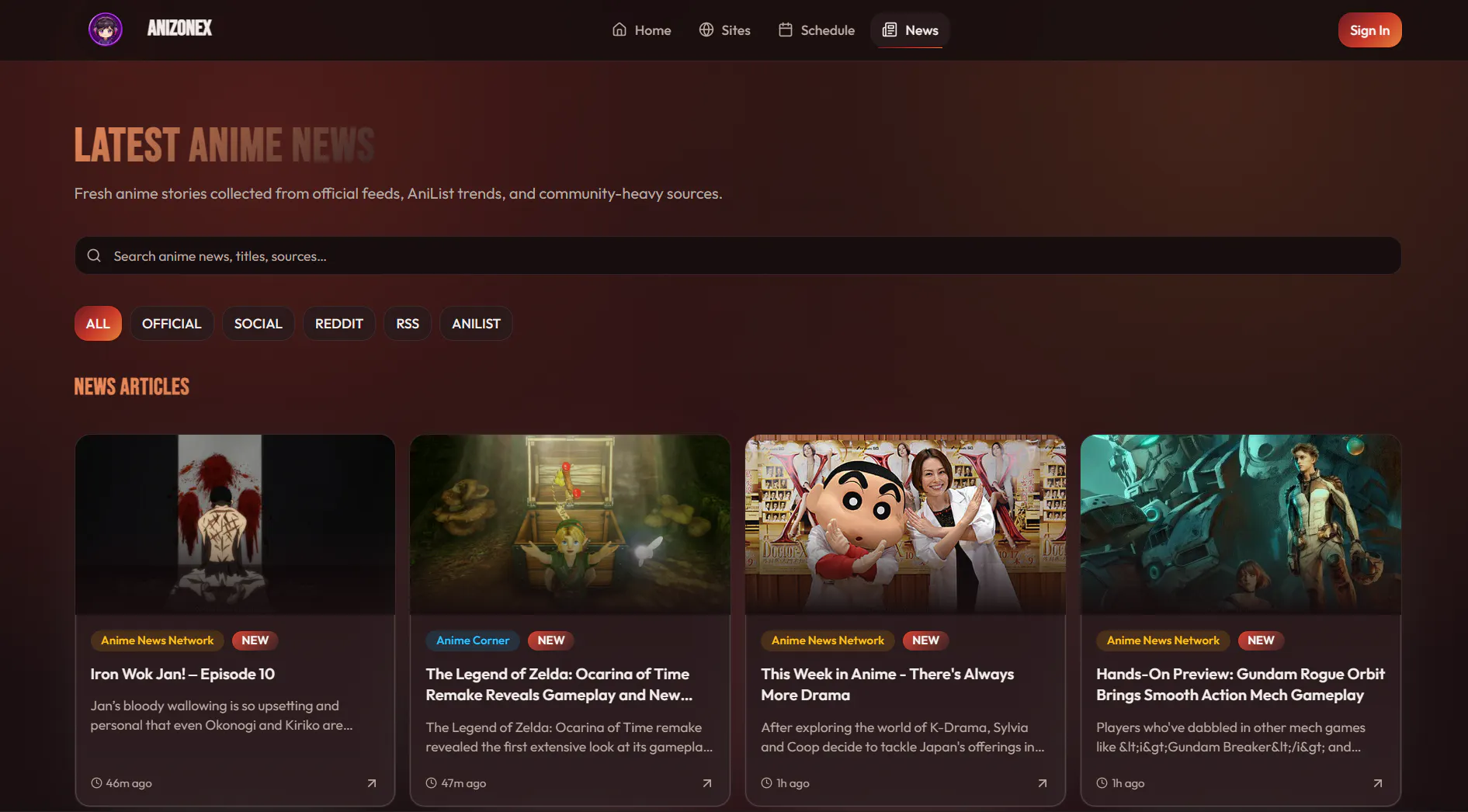Open This Week in Anime headline
The width and height of the screenshot is (1468, 812).
(x=887, y=685)
